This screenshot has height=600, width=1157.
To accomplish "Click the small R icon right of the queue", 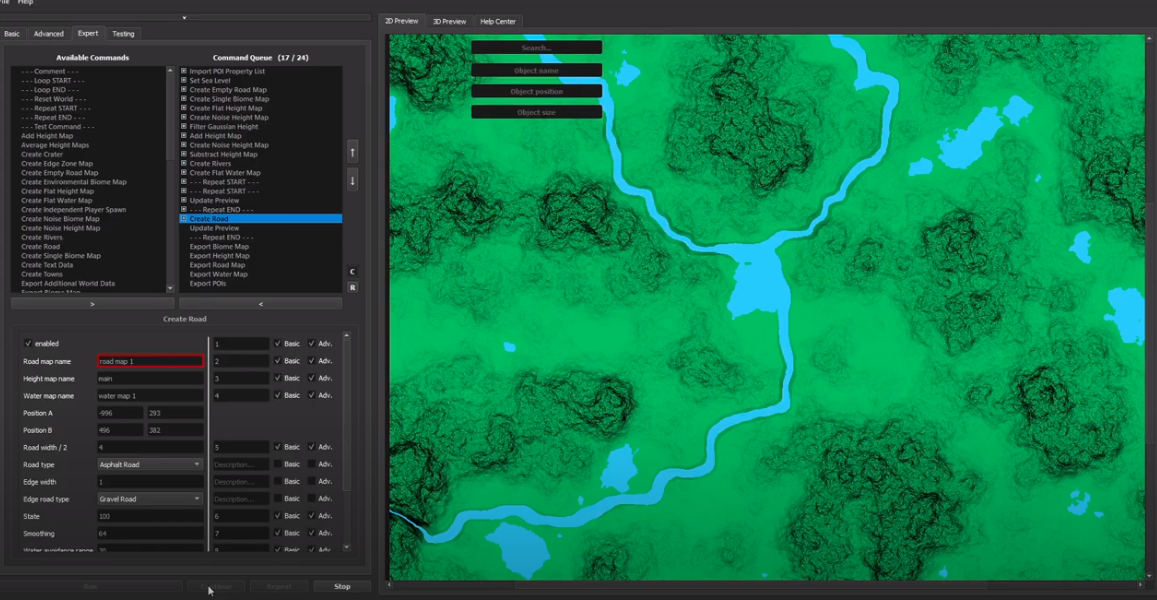I will pyautogui.click(x=352, y=288).
